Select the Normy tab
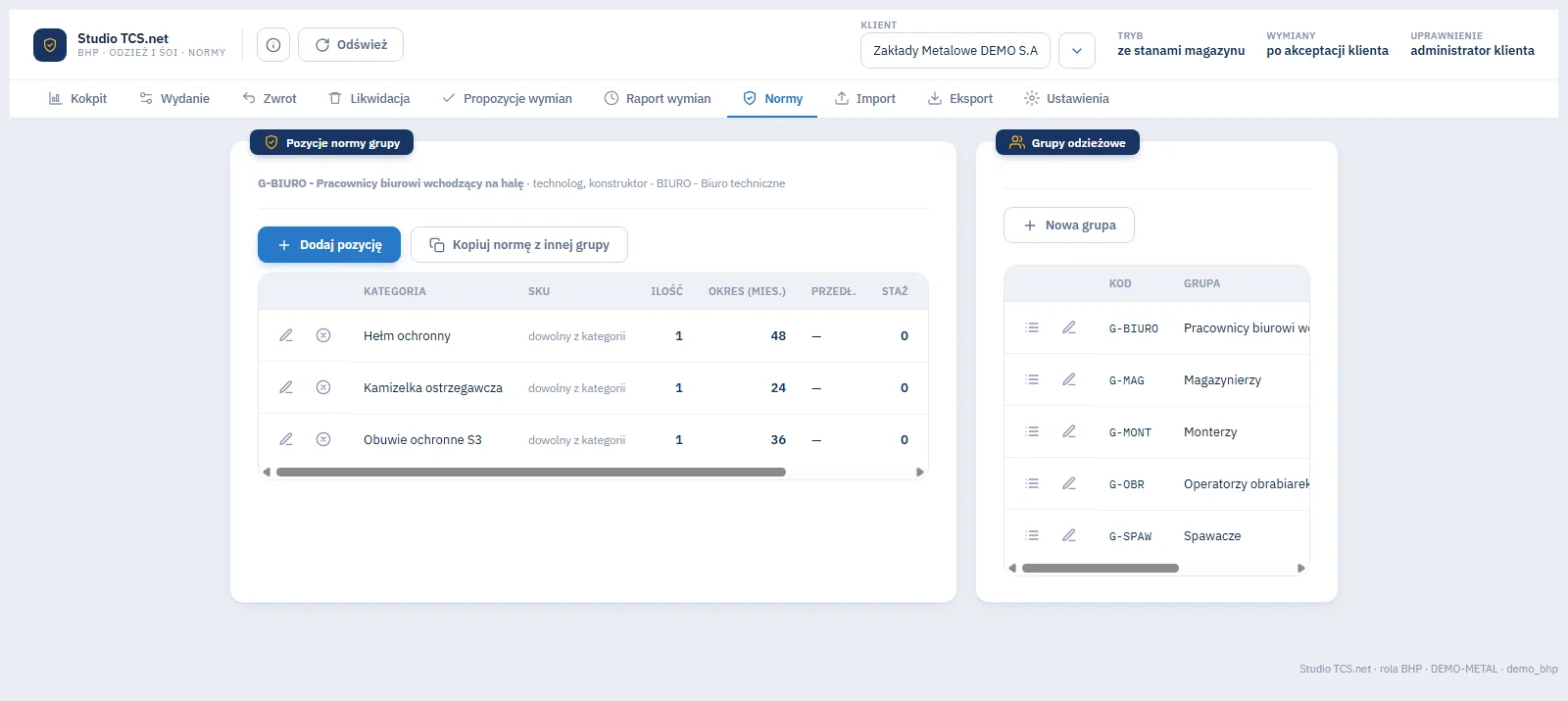 coord(772,98)
